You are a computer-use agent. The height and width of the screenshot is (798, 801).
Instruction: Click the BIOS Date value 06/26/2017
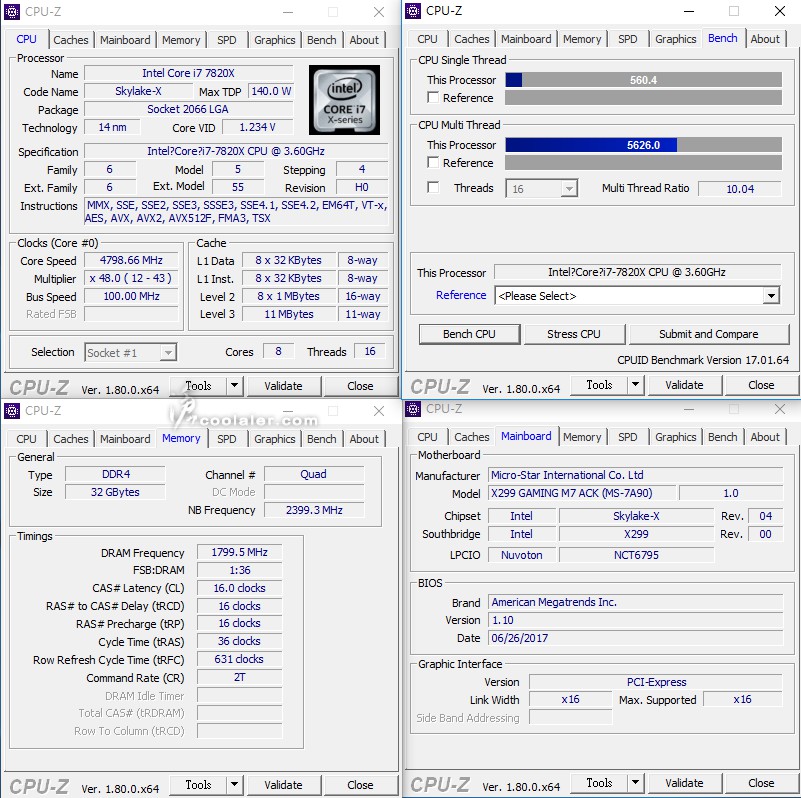click(635, 638)
